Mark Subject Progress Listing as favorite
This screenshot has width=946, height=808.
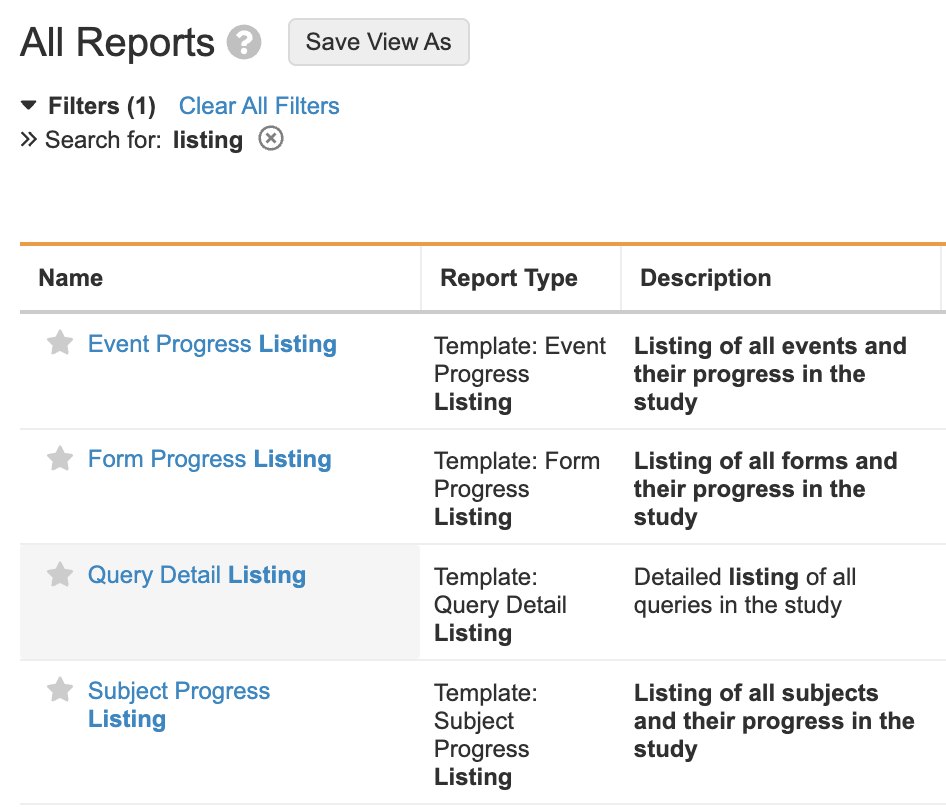click(x=60, y=690)
